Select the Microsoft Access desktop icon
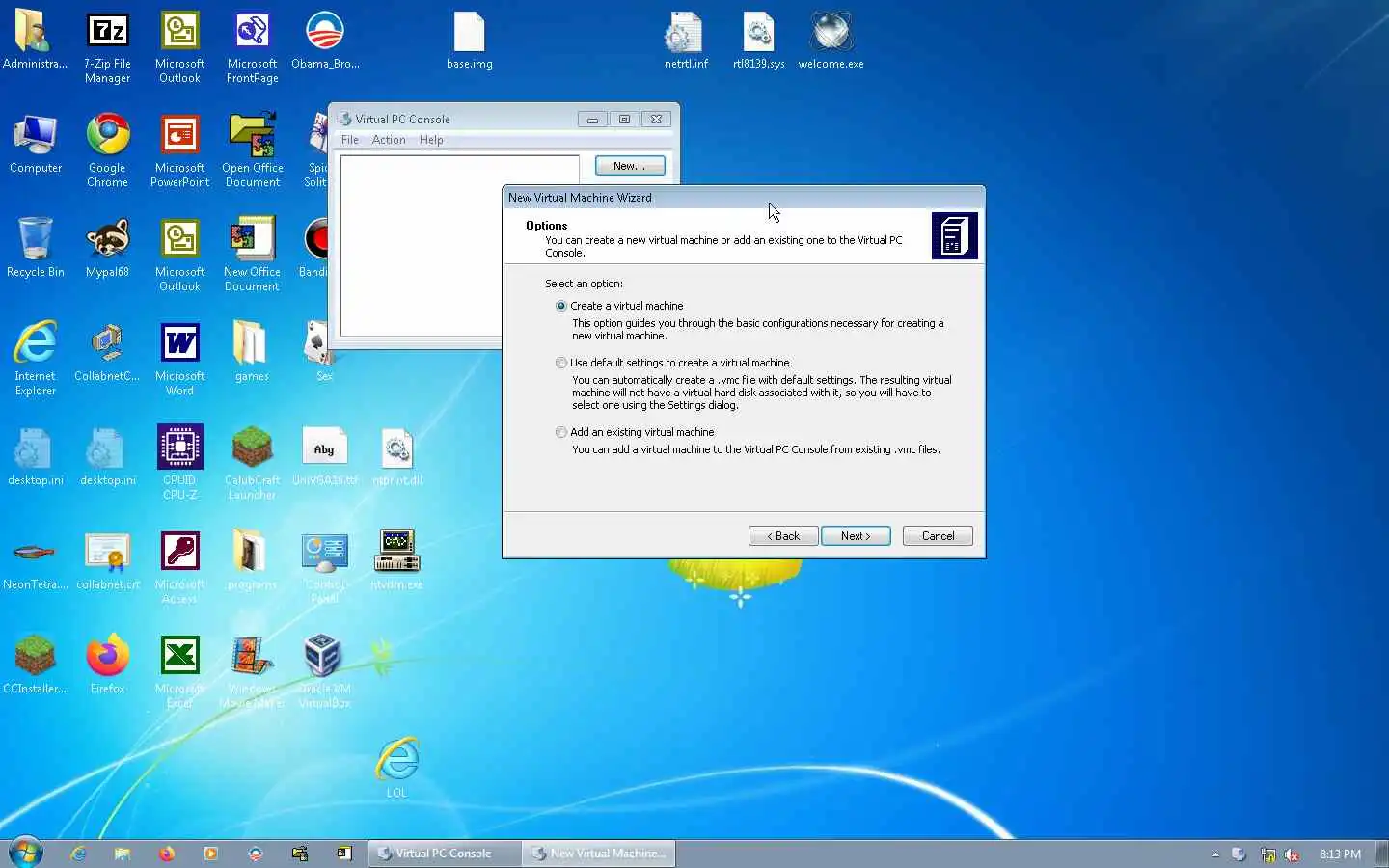The image size is (1389, 868). (x=179, y=568)
